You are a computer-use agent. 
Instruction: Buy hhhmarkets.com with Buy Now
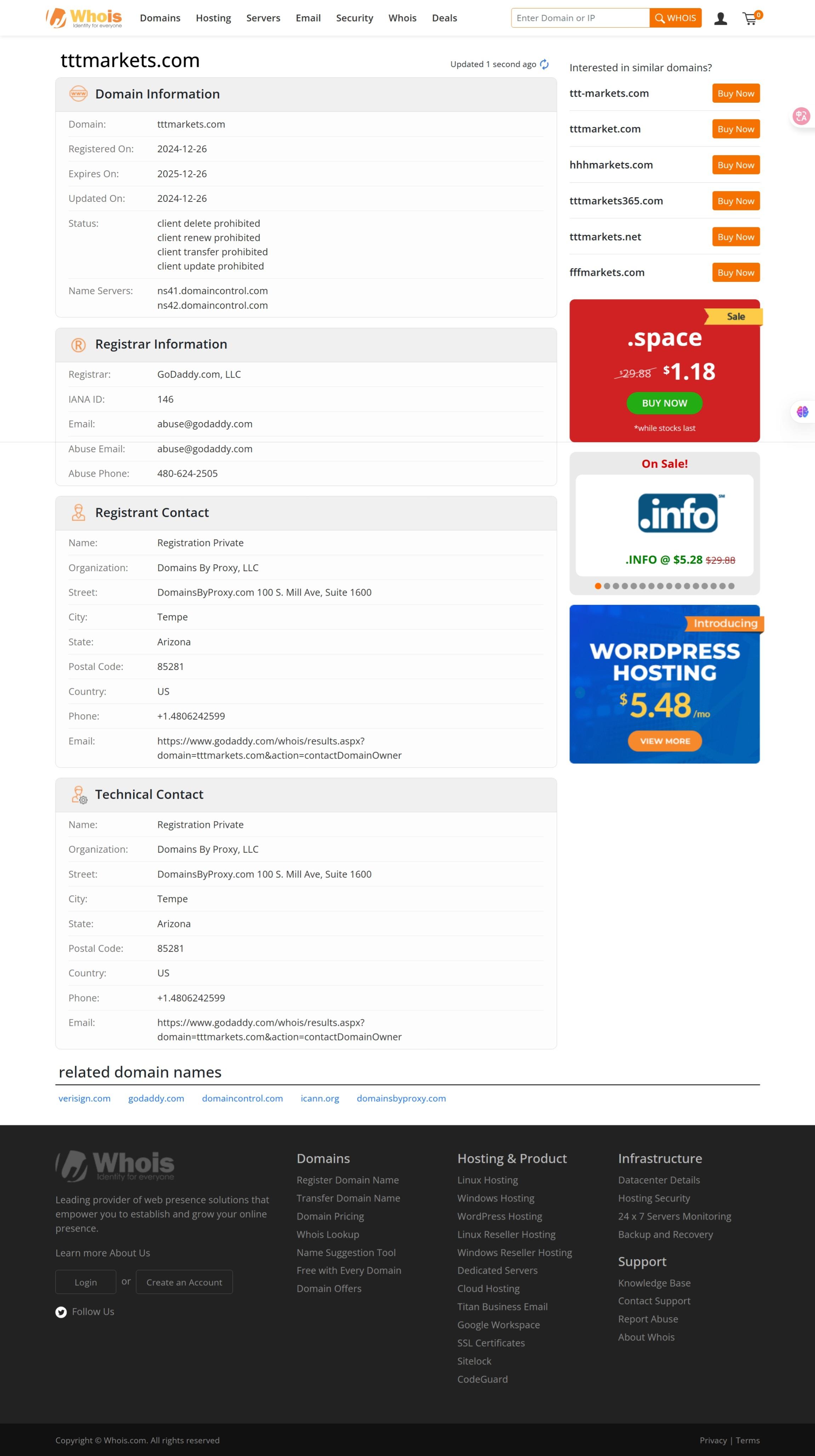coord(736,165)
